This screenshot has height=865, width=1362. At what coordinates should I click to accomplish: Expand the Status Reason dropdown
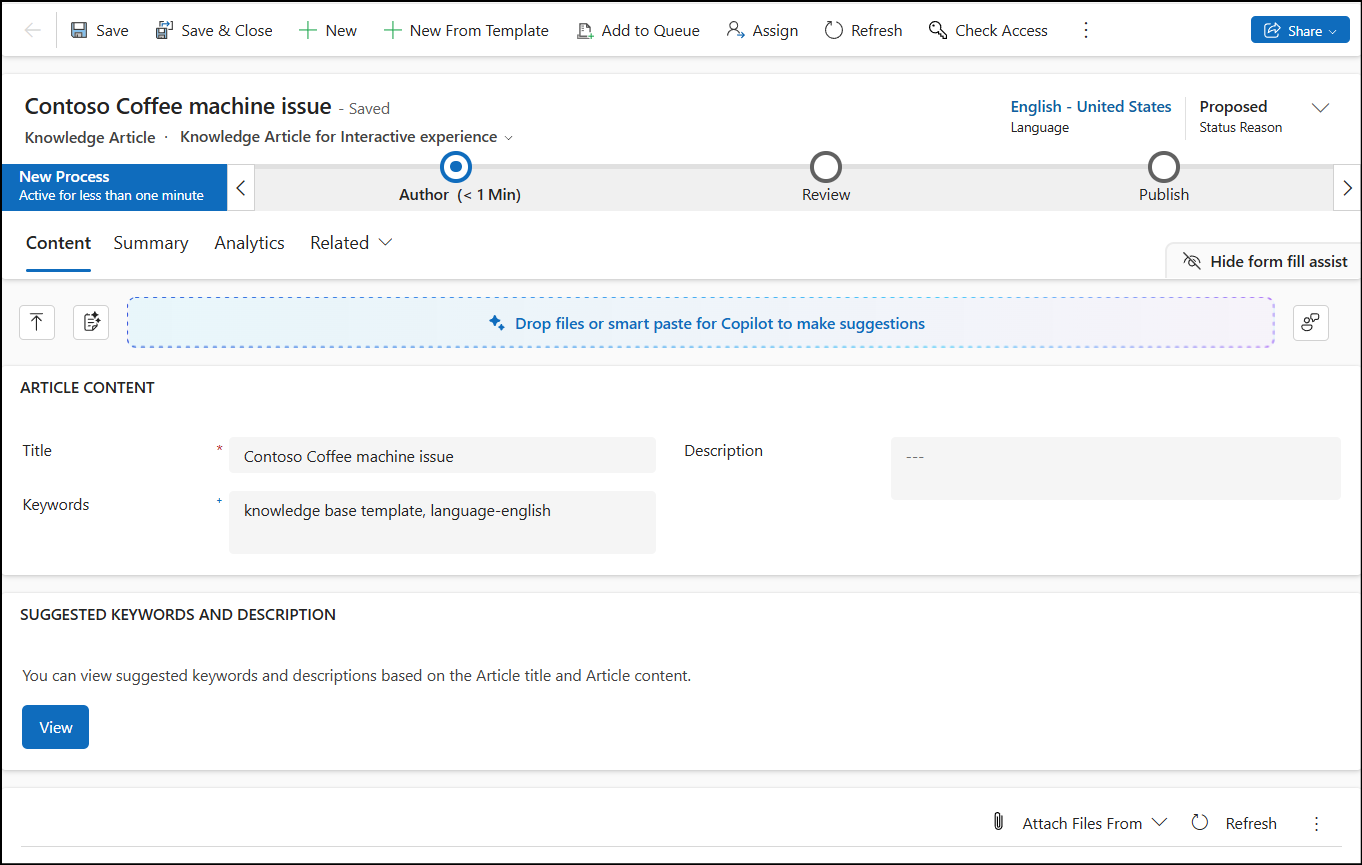click(1321, 107)
